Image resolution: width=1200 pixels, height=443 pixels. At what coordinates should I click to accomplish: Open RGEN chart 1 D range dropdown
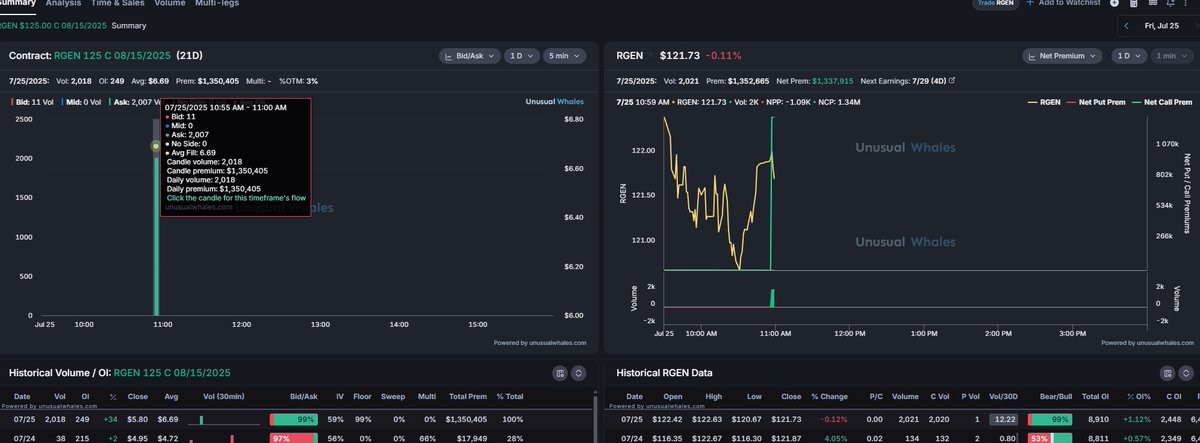click(x=1128, y=56)
